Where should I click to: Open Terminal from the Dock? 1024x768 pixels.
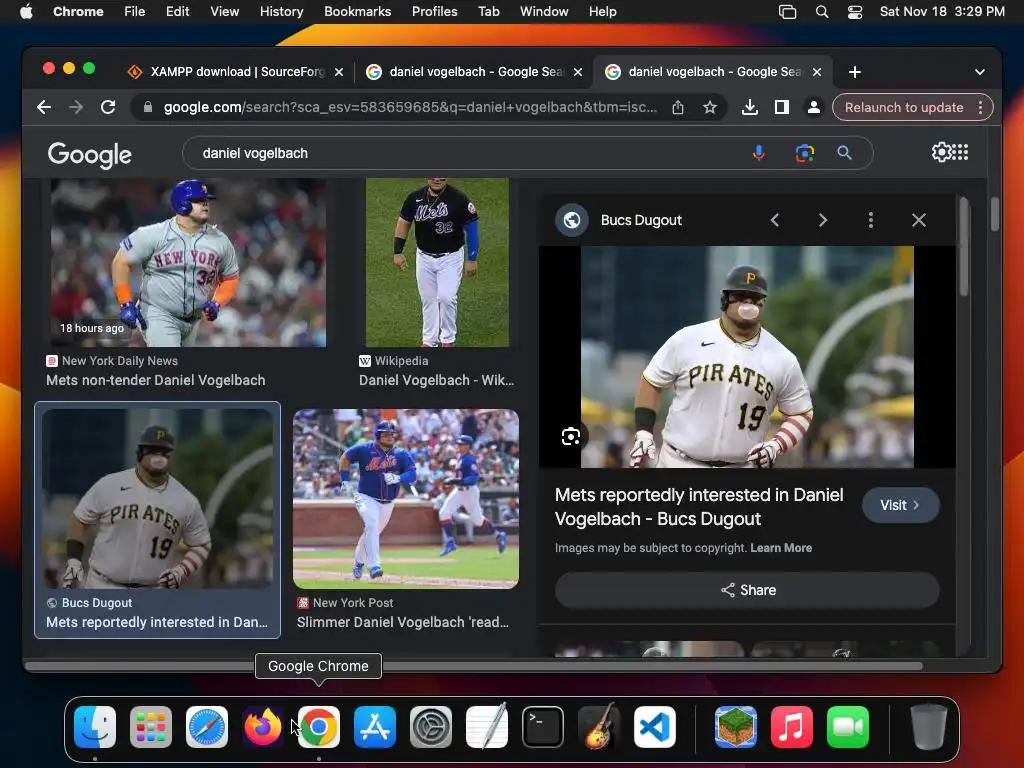point(543,727)
